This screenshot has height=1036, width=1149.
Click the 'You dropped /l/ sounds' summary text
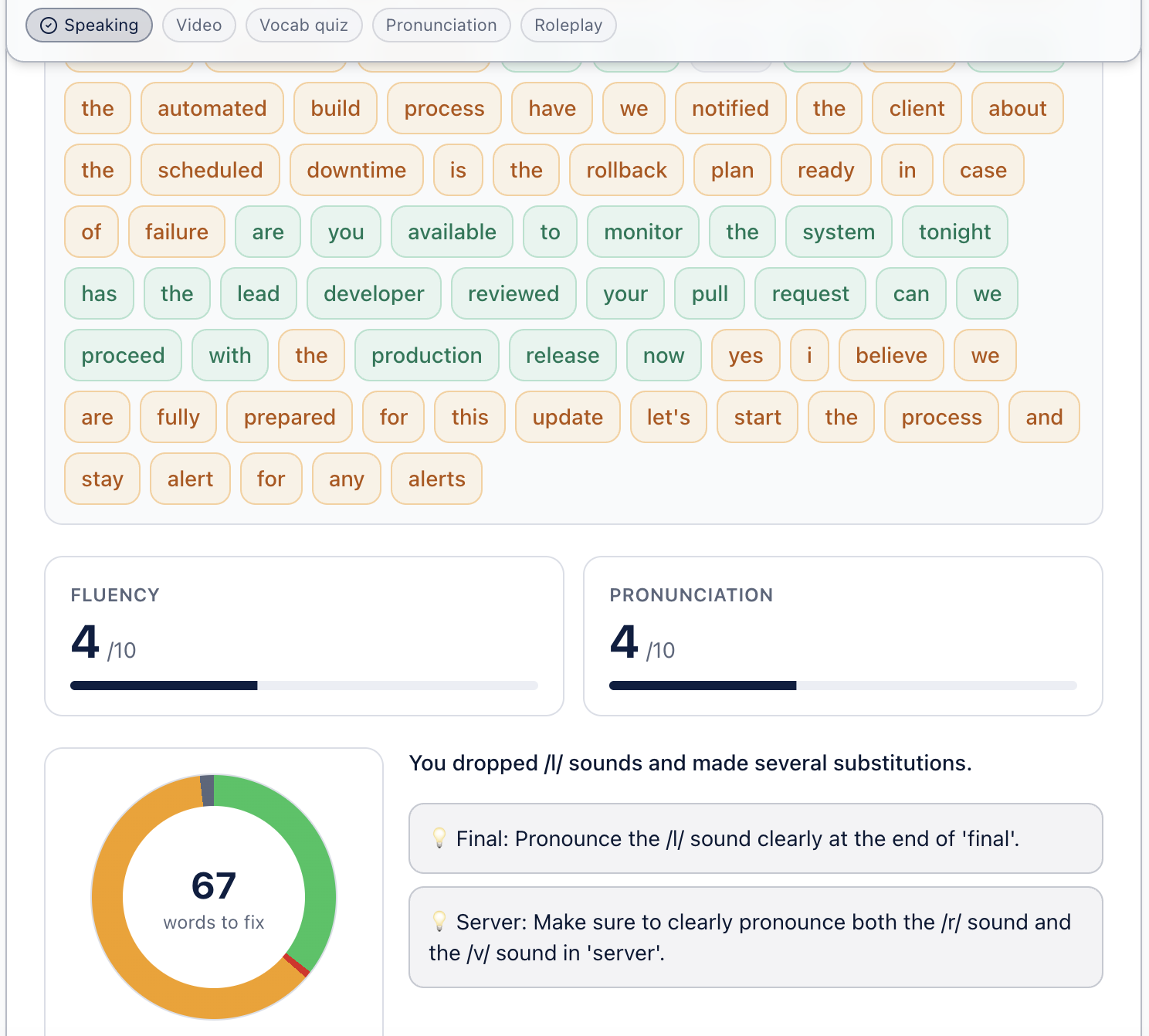(690, 763)
